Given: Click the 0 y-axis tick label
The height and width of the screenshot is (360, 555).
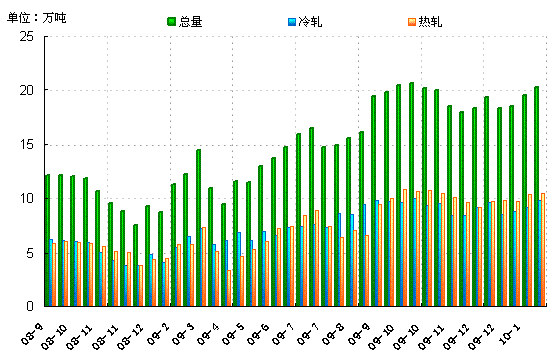Looking at the screenshot, I should click(x=30, y=306).
